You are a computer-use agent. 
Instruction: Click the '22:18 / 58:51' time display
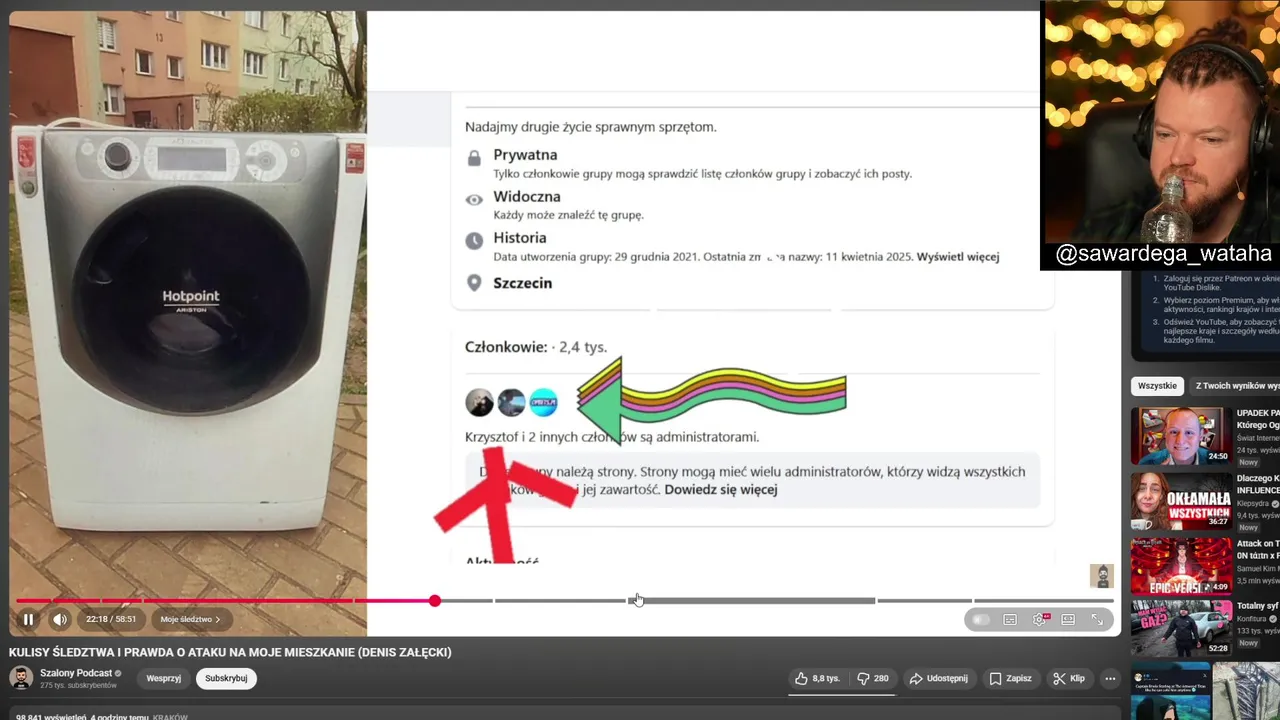tap(110, 619)
